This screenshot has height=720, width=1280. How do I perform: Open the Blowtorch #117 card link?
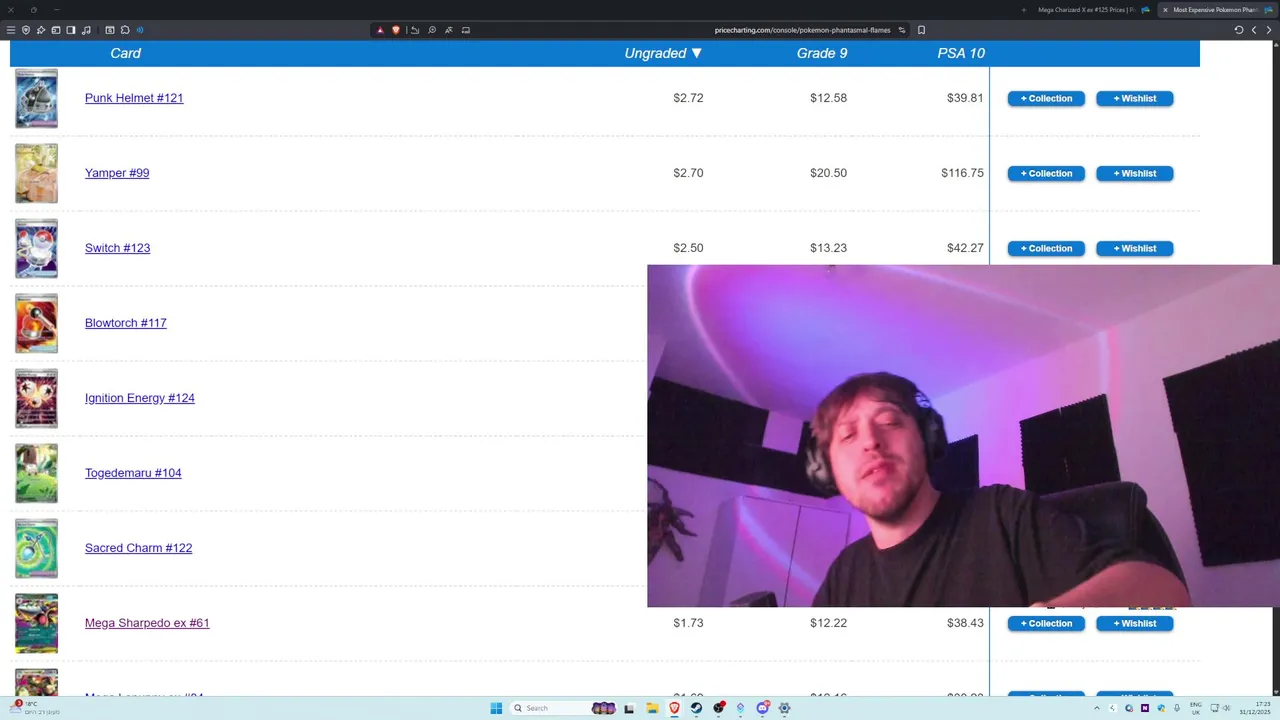point(126,323)
